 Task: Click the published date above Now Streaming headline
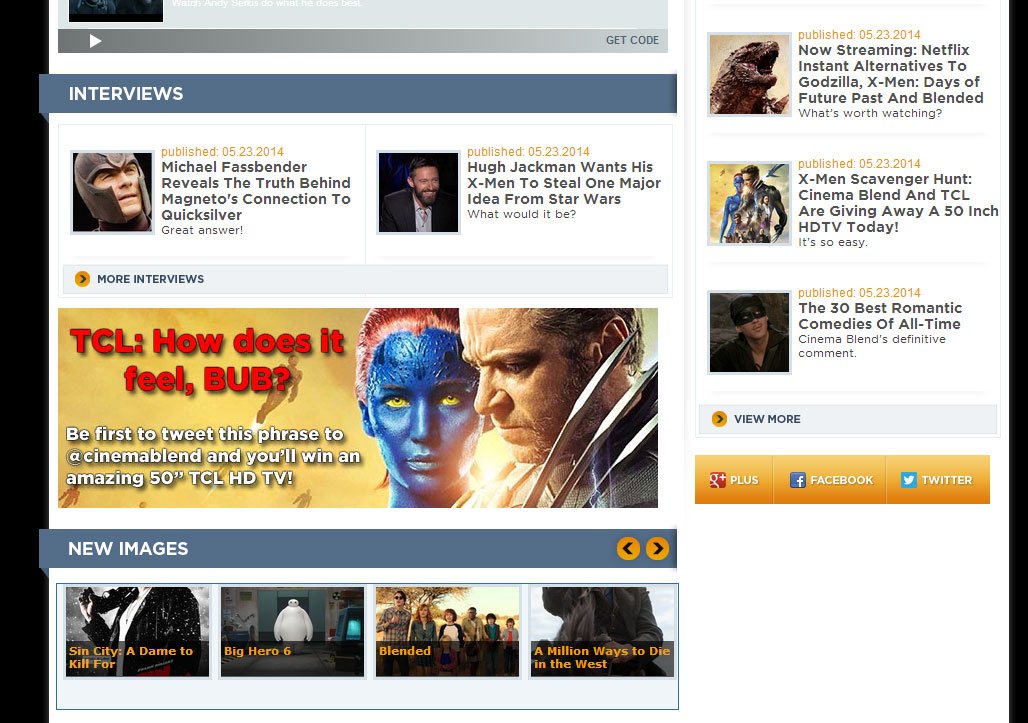click(x=859, y=35)
